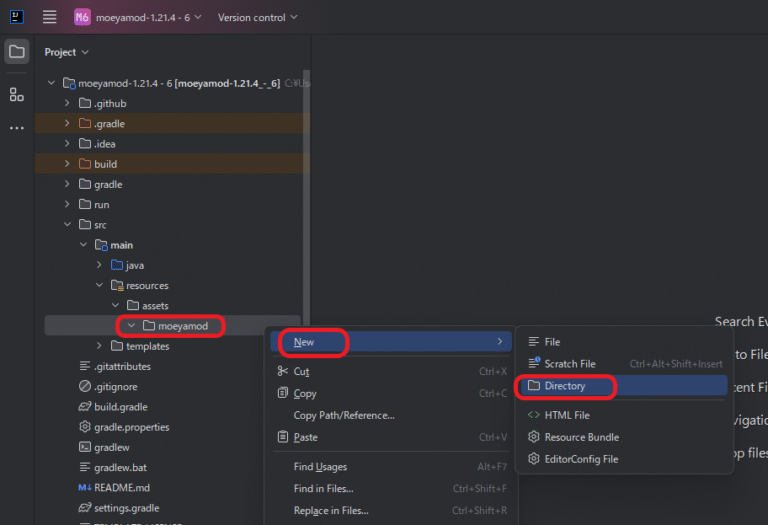Show more tool windows ellipsis
Screen dimensions: 768x525
click(x=17, y=128)
